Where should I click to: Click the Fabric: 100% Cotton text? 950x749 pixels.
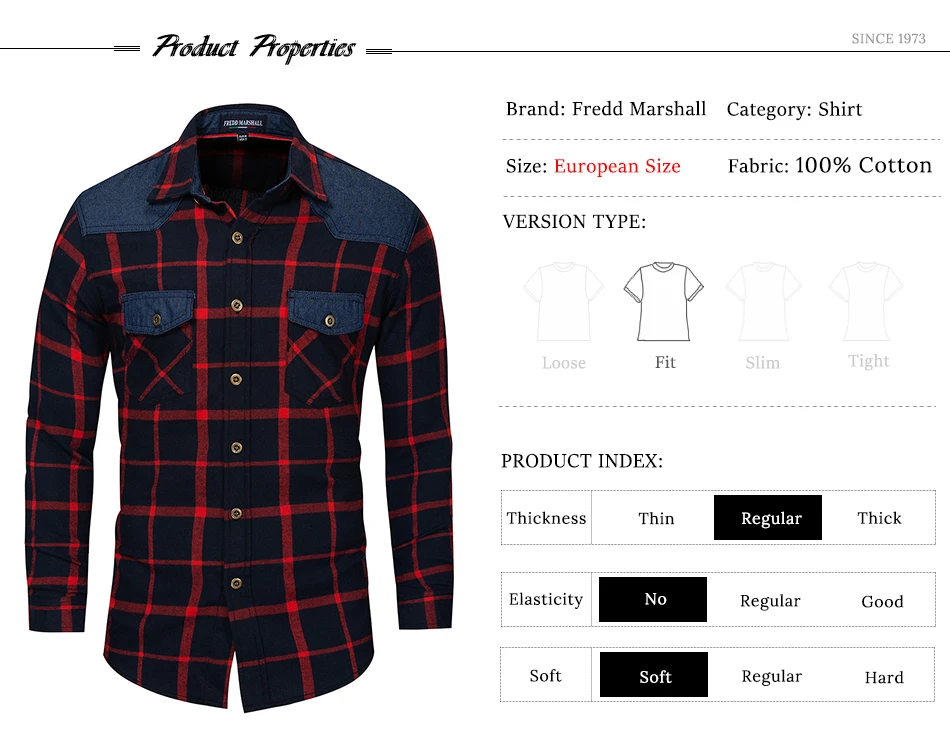(x=829, y=165)
